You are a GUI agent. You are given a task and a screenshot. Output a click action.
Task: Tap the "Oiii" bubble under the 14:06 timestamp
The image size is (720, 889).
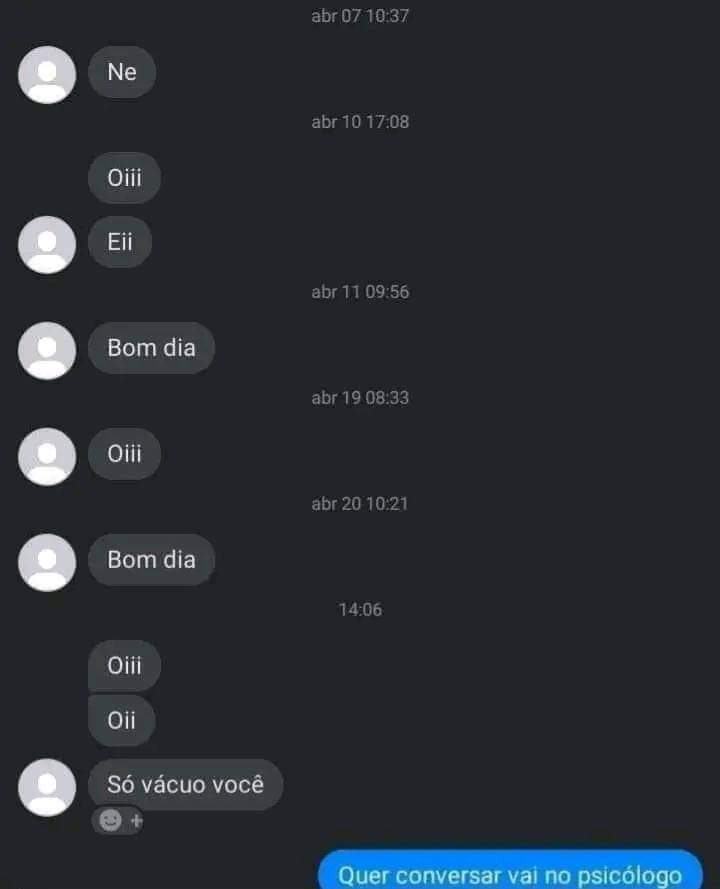coord(124,666)
